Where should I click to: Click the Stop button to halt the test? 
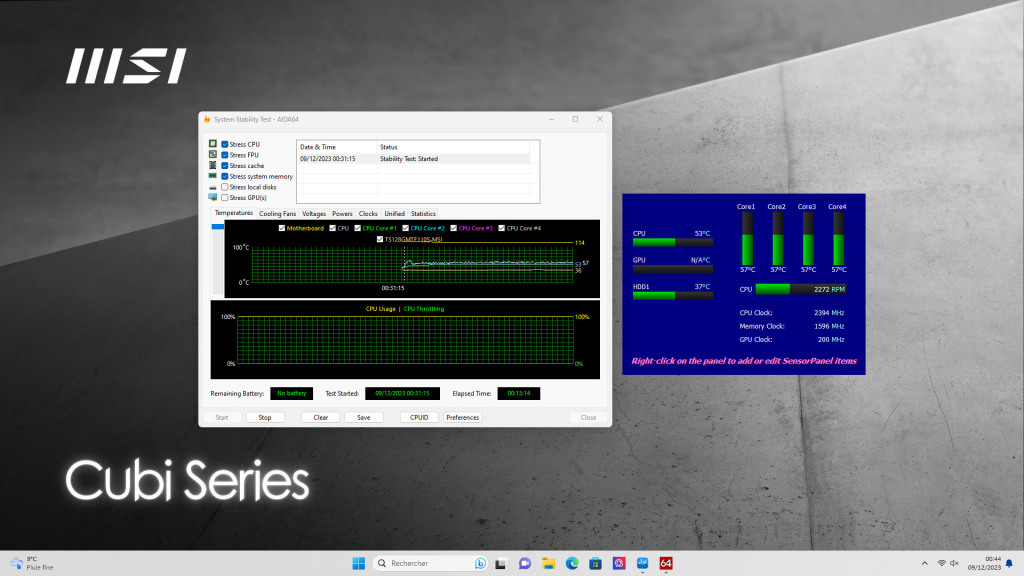point(264,417)
